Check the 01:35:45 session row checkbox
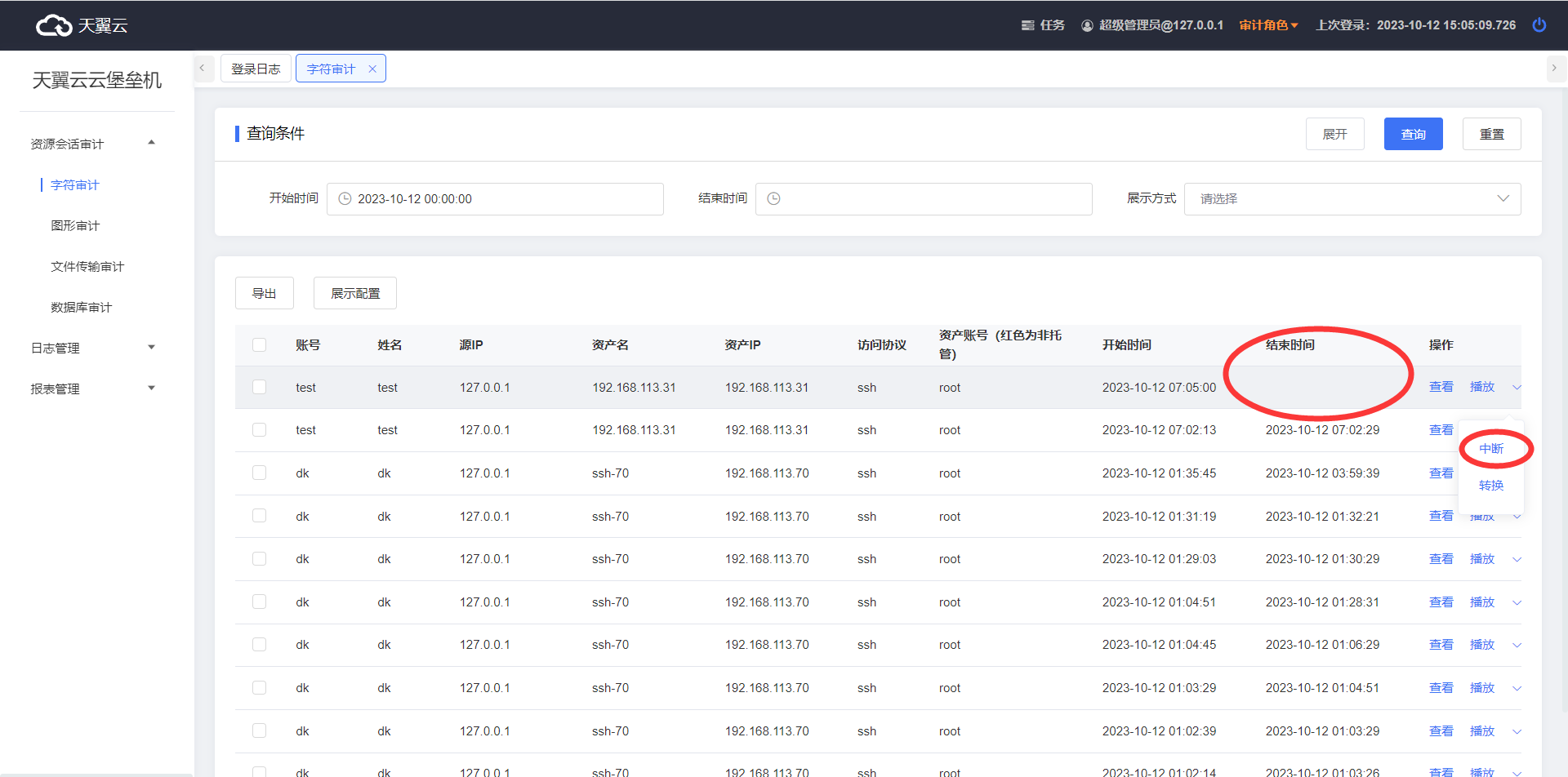This screenshot has height=777, width=1568. [260, 473]
